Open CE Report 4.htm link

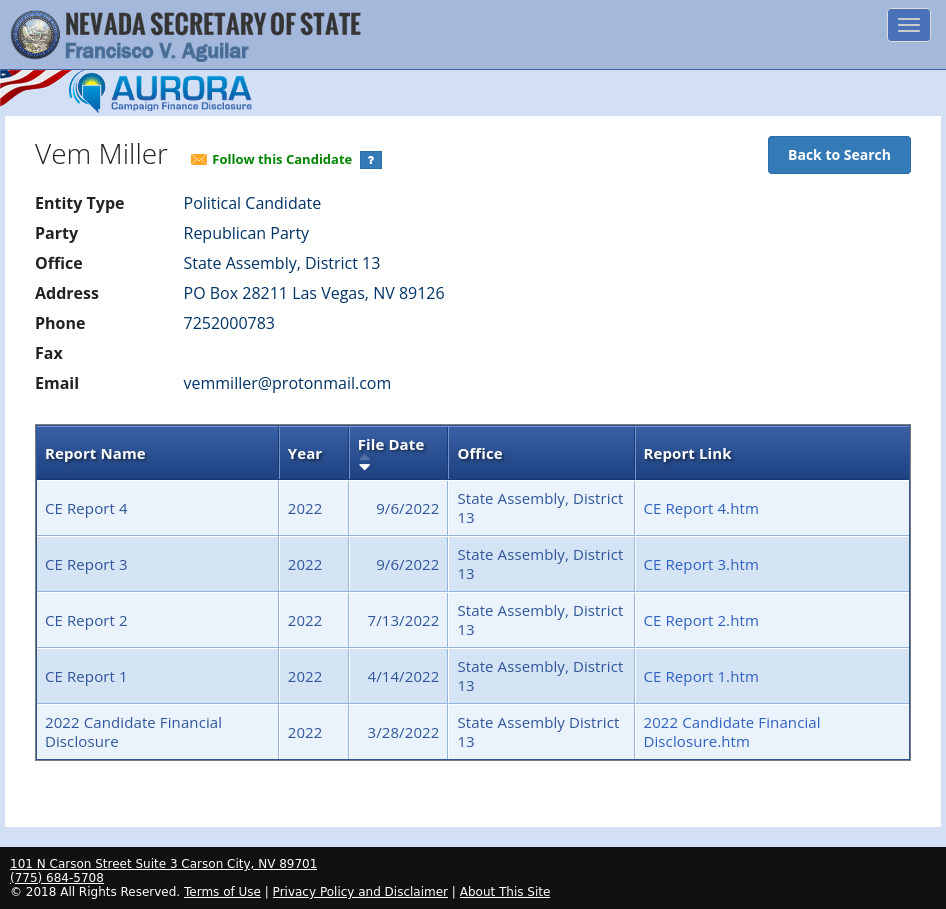pyautogui.click(x=700, y=508)
